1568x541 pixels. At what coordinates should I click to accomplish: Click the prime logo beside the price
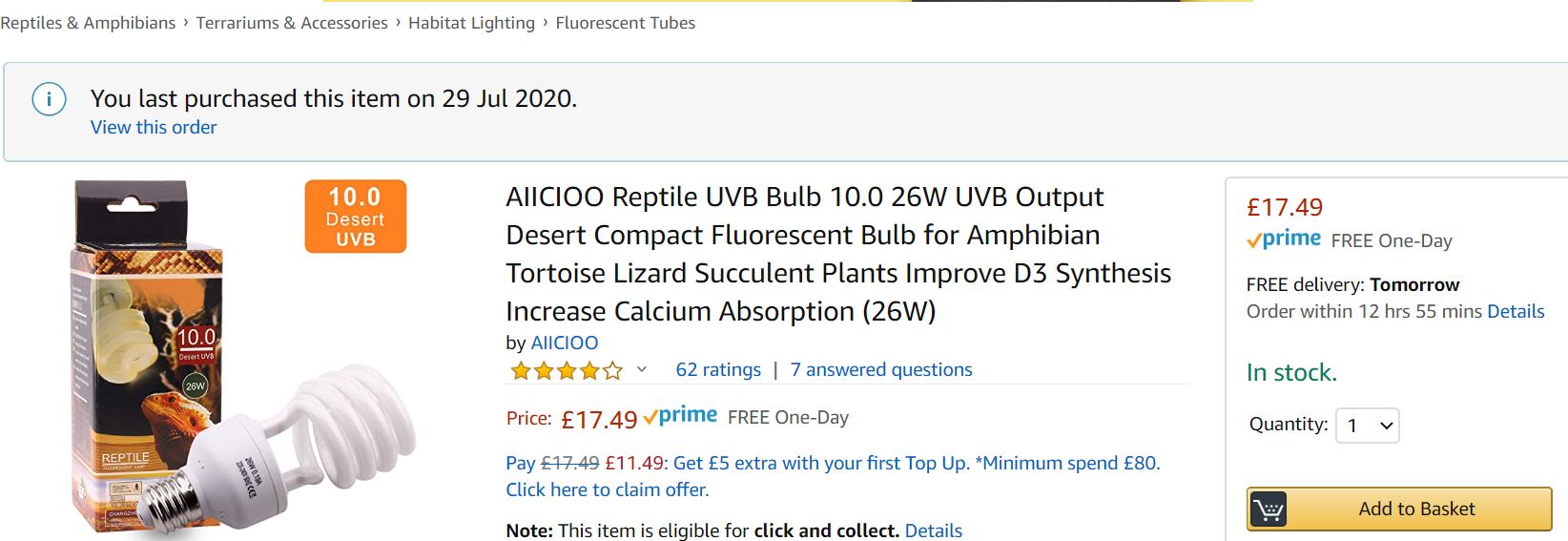(x=681, y=416)
